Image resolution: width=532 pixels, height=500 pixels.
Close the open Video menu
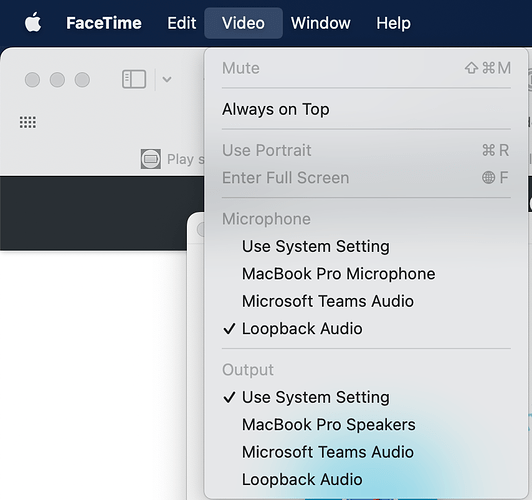click(243, 23)
